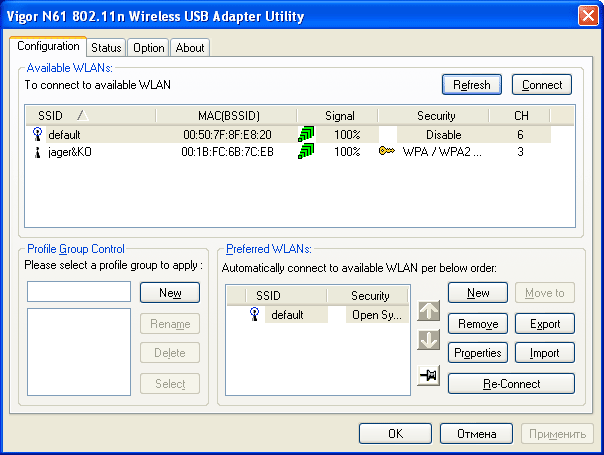The height and width of the screenshot is (455, 604).
Task: Click the Отмена cancel button
Action: 476,434
